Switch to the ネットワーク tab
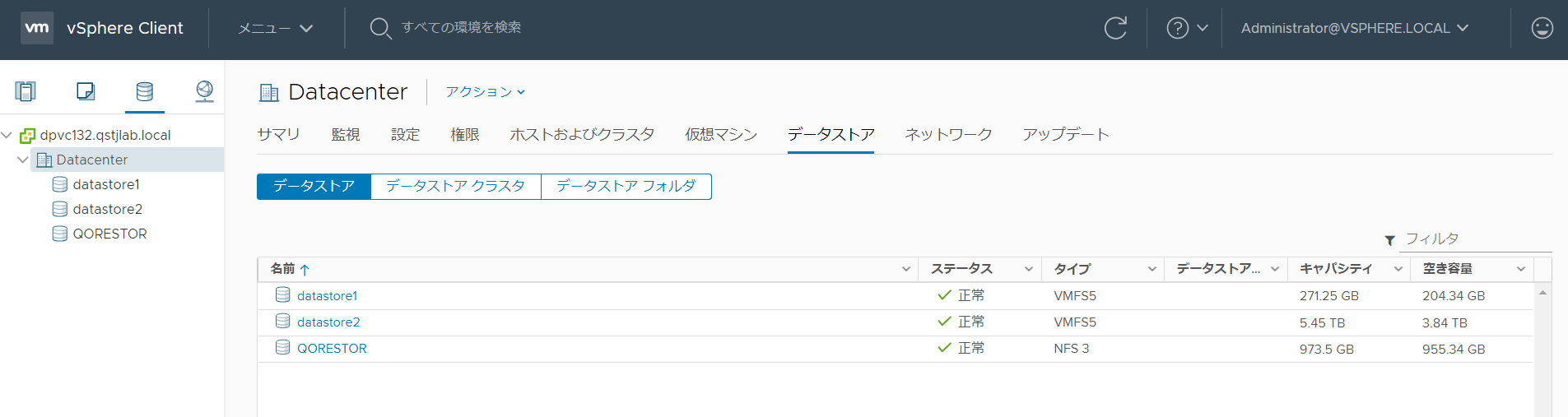Image resolution: width=1568 pixels, height=417 pixels. [948, 134]
